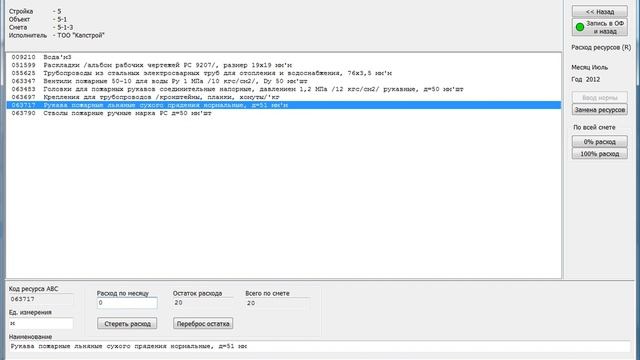Click 'По всей смете' label
The width and height of the screenshot is (640, 360).
594,127
